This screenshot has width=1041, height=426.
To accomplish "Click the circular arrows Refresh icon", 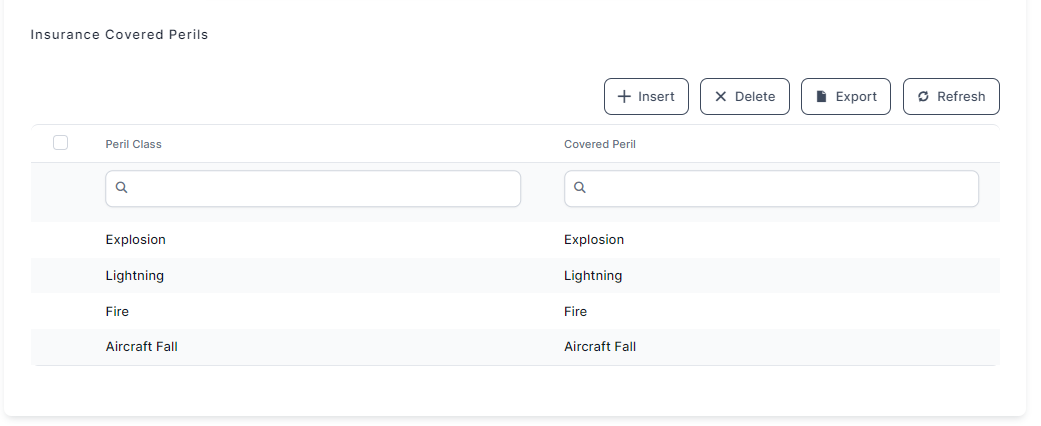I will (x=923, y=97).
